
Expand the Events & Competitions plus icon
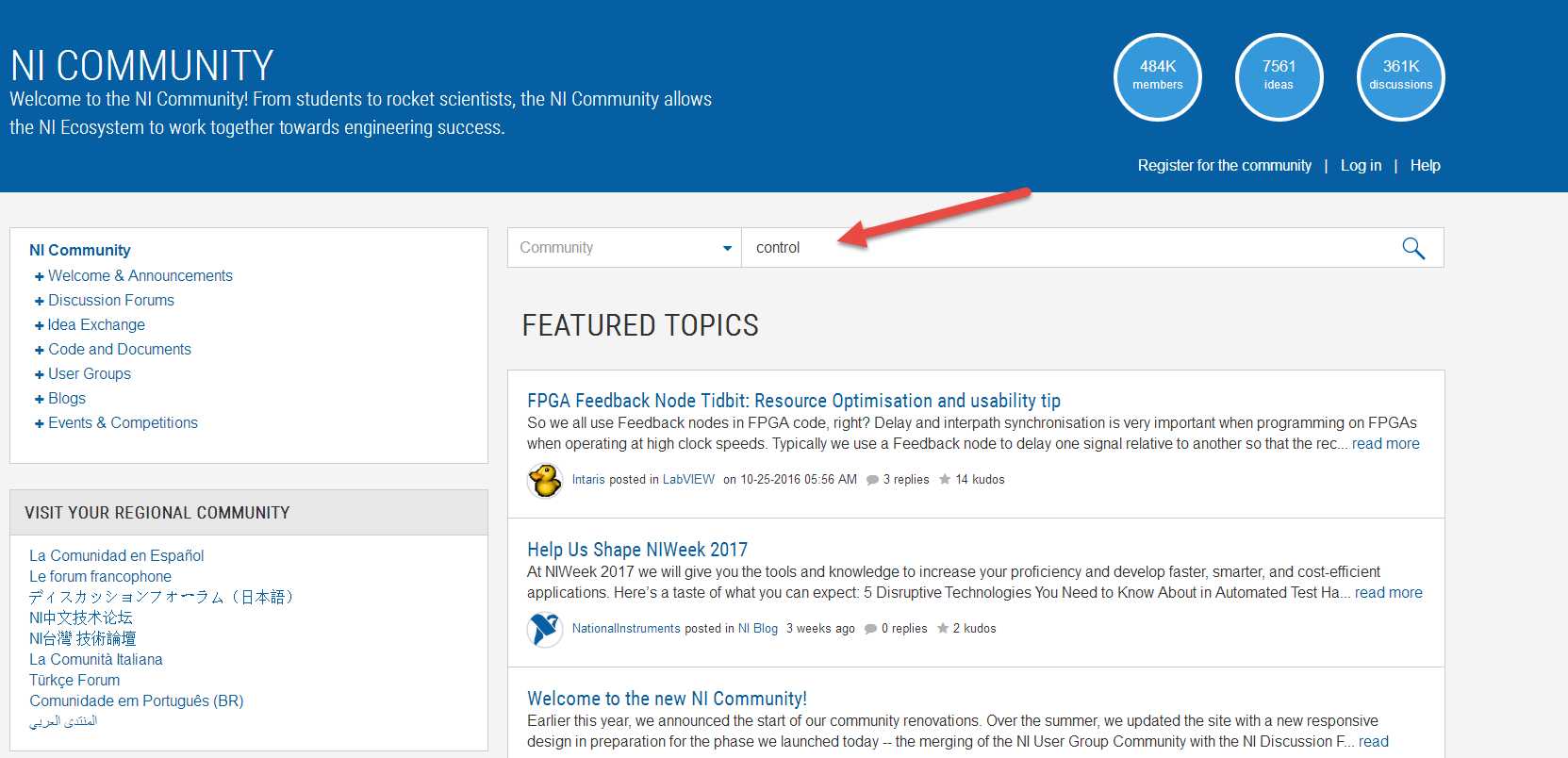pyautogui.click(x=39, y=423)
